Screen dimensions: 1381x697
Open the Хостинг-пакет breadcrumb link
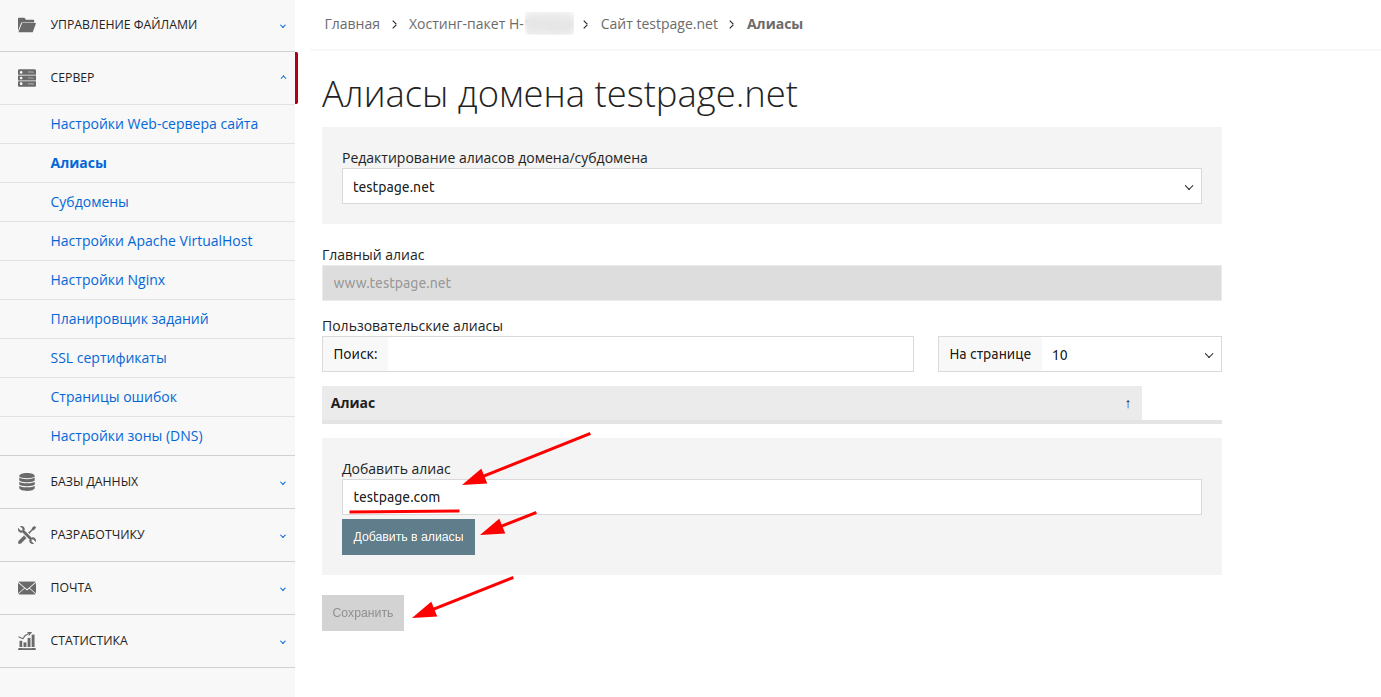coord(491,24)
